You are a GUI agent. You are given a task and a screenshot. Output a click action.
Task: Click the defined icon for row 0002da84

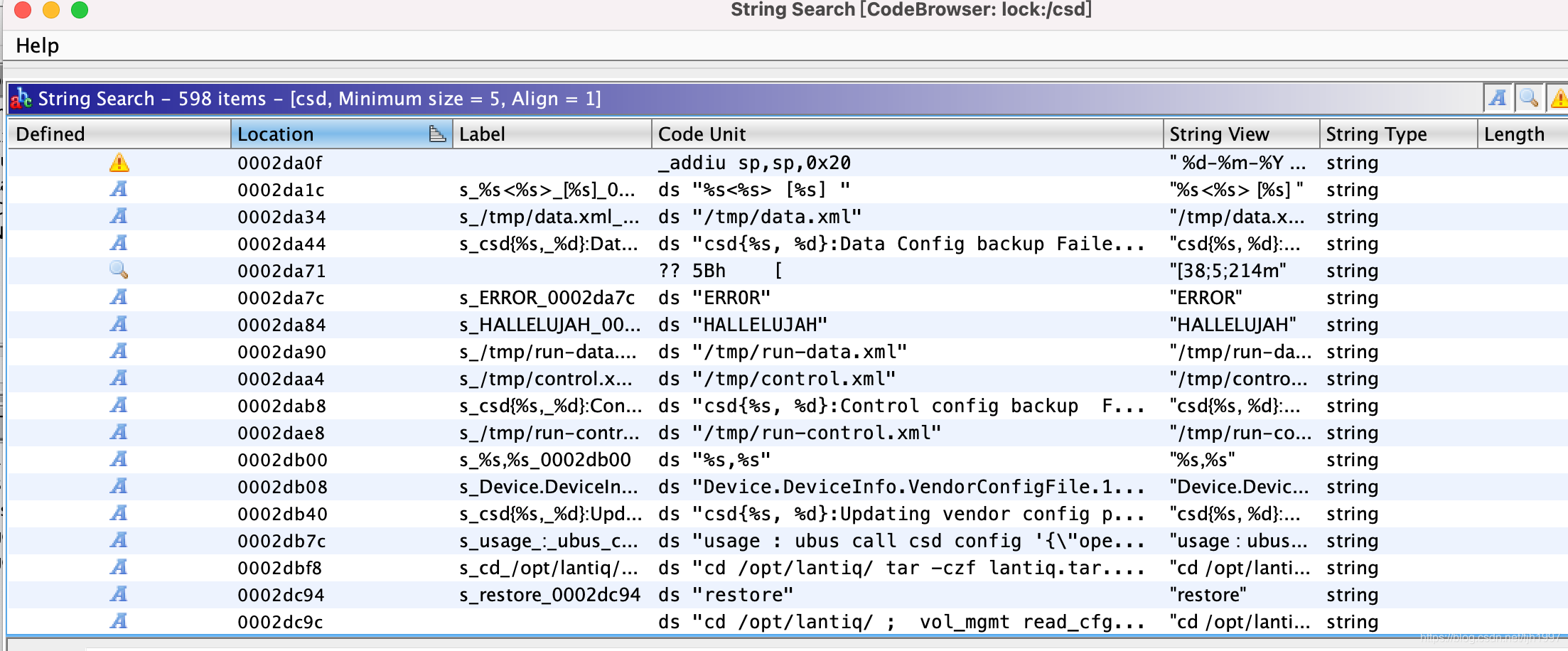[119, 324]
